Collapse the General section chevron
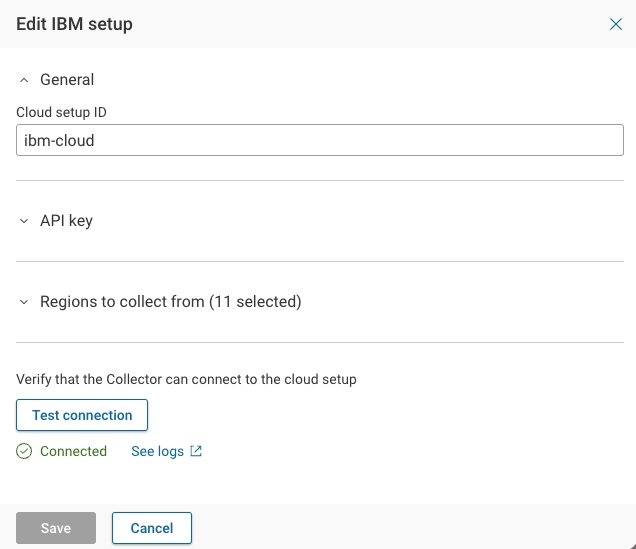Image resolution: width=636 pixels, height=549 pixels. point(24,80)
